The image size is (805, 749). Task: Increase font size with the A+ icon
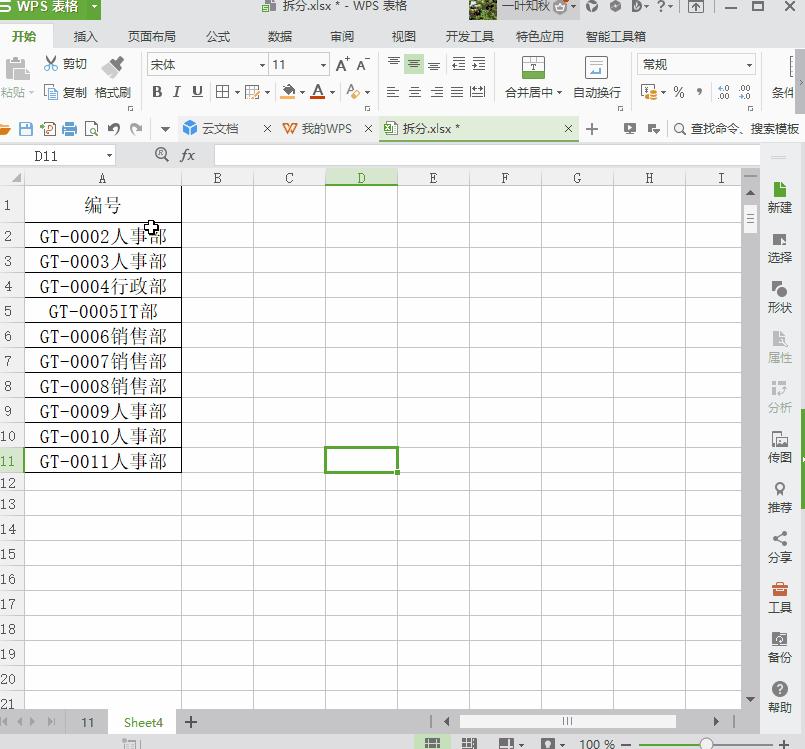point(342,65)
